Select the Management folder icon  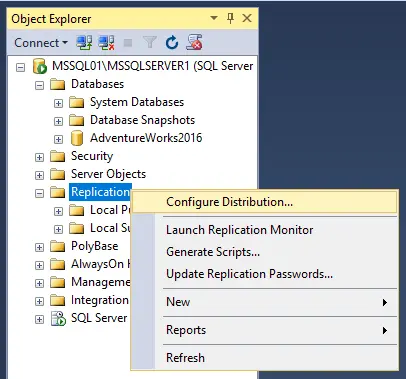tap(57, 282)
